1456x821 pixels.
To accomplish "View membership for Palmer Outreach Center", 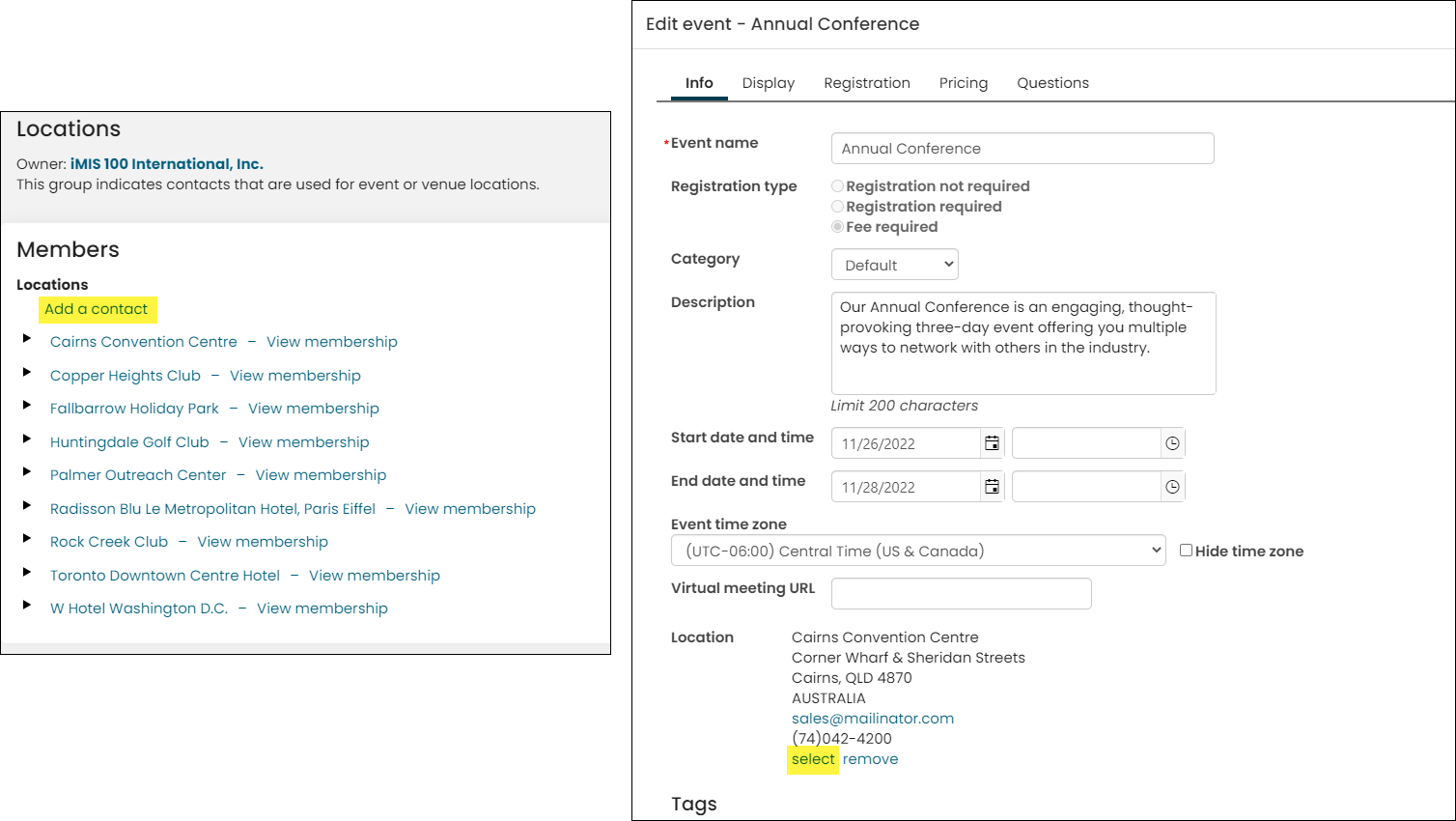I will pyautogui.click(x=322, y=475).
